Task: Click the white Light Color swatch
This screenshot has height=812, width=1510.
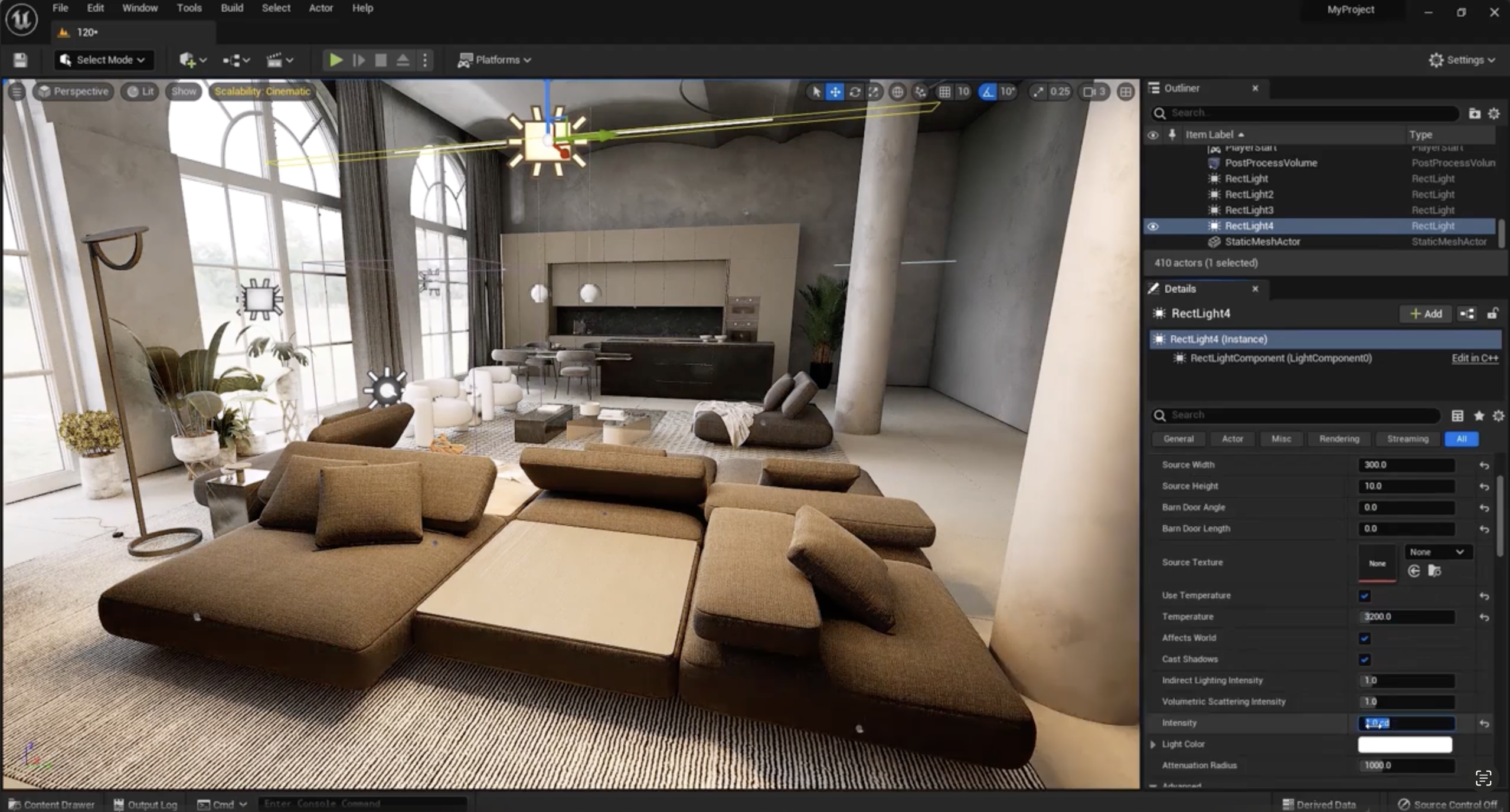Action: point(1404,744)
